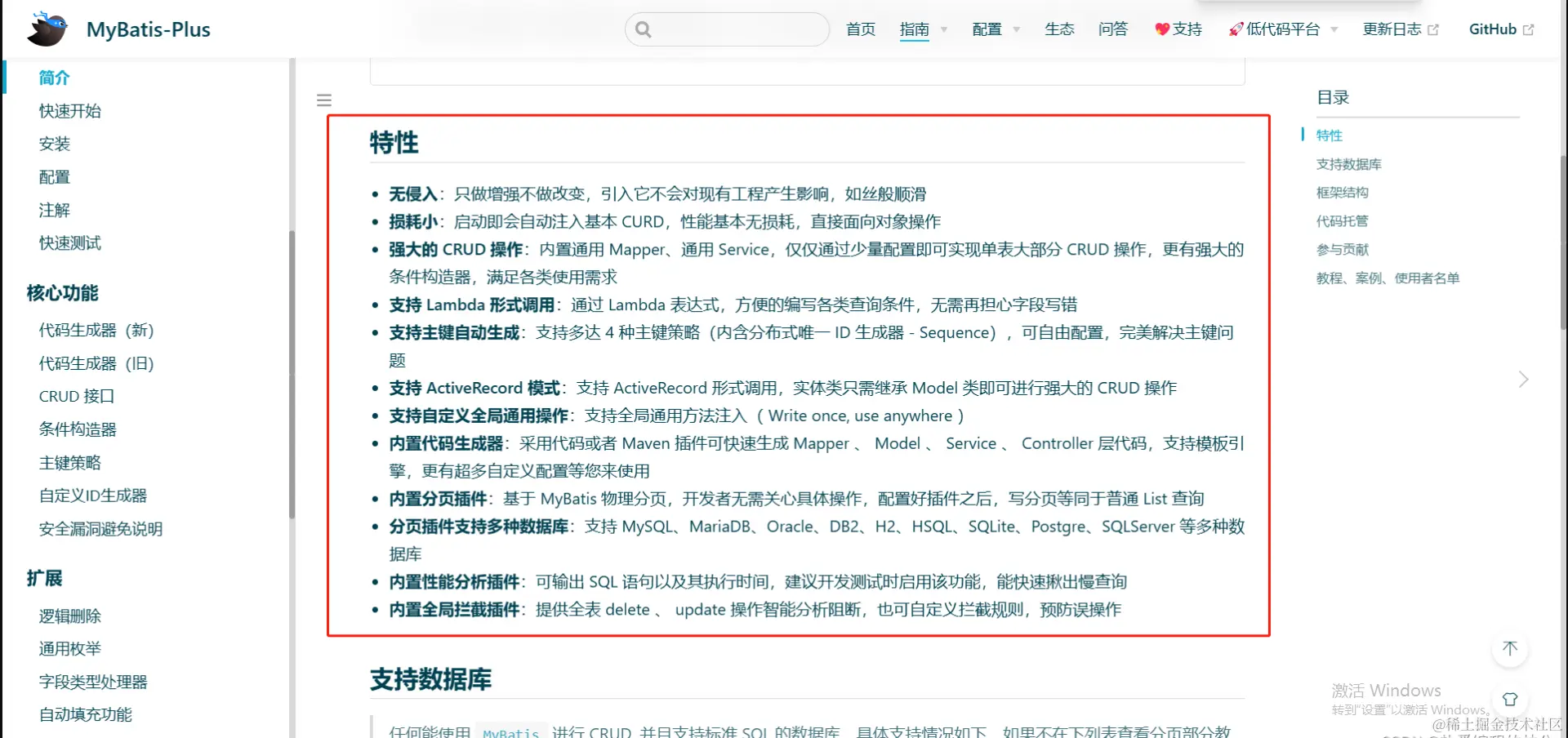Screen dimensions: 1568x738
Task: Jump to 教程、案例、使用者名单 in contents
Action: pos(1388,278)
